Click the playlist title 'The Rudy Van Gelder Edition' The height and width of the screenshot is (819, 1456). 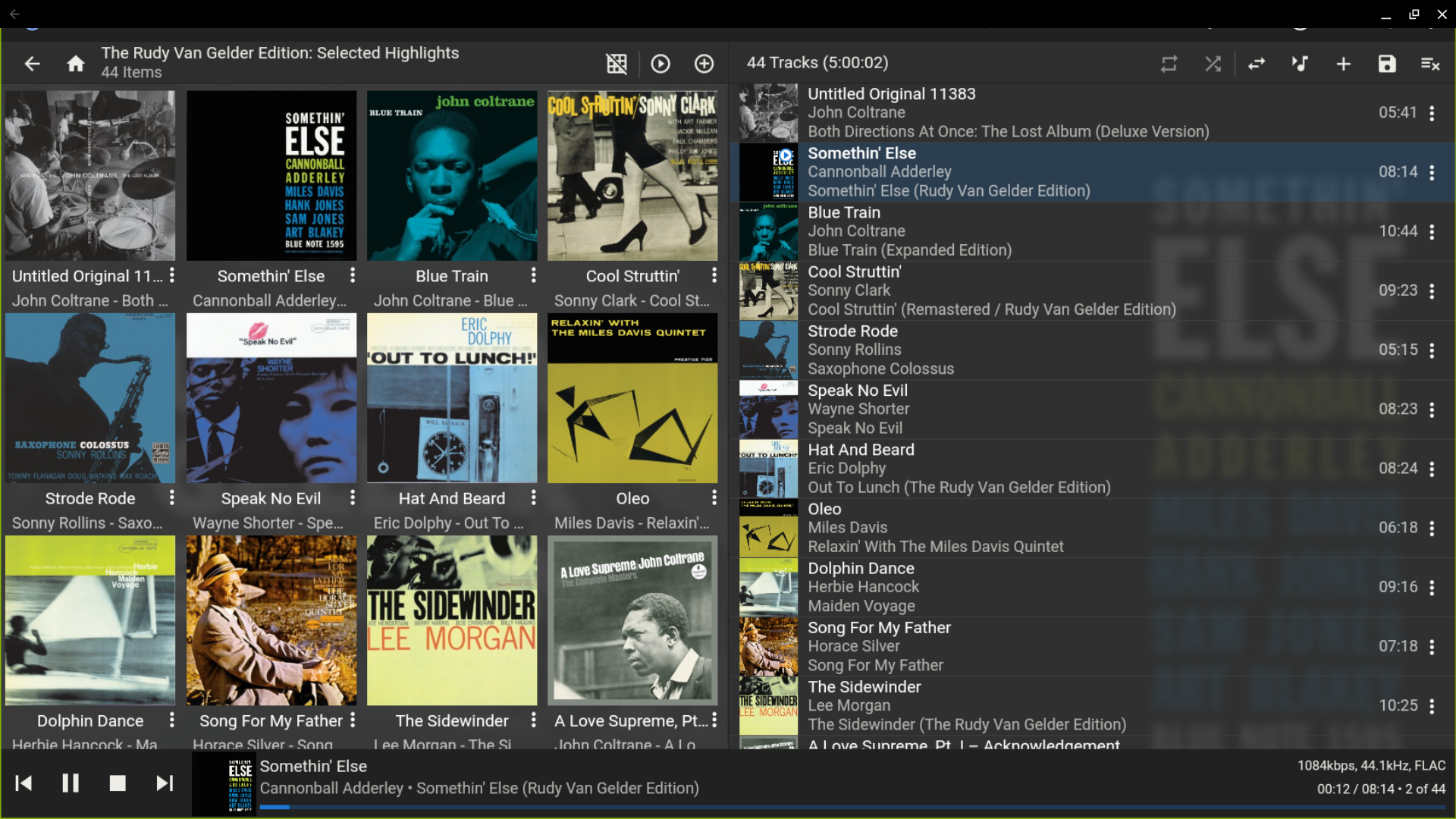280,53
